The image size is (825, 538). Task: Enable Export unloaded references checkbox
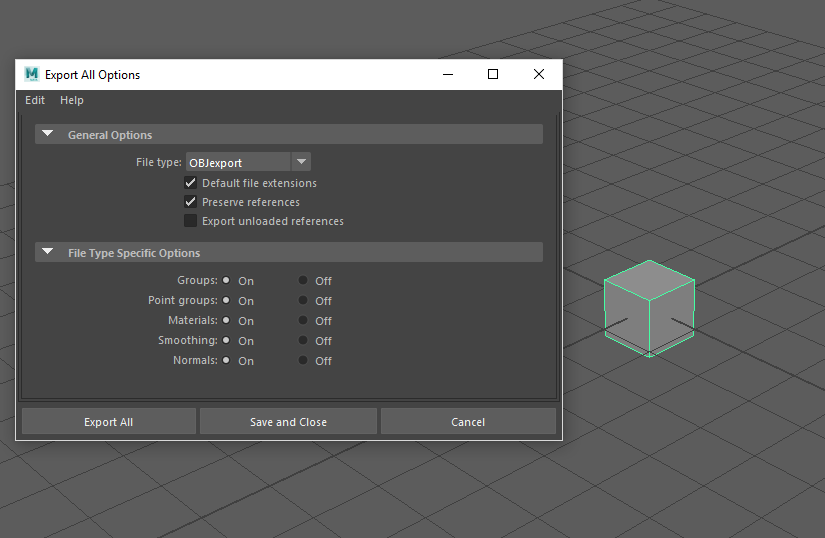[x=190, y=220]
